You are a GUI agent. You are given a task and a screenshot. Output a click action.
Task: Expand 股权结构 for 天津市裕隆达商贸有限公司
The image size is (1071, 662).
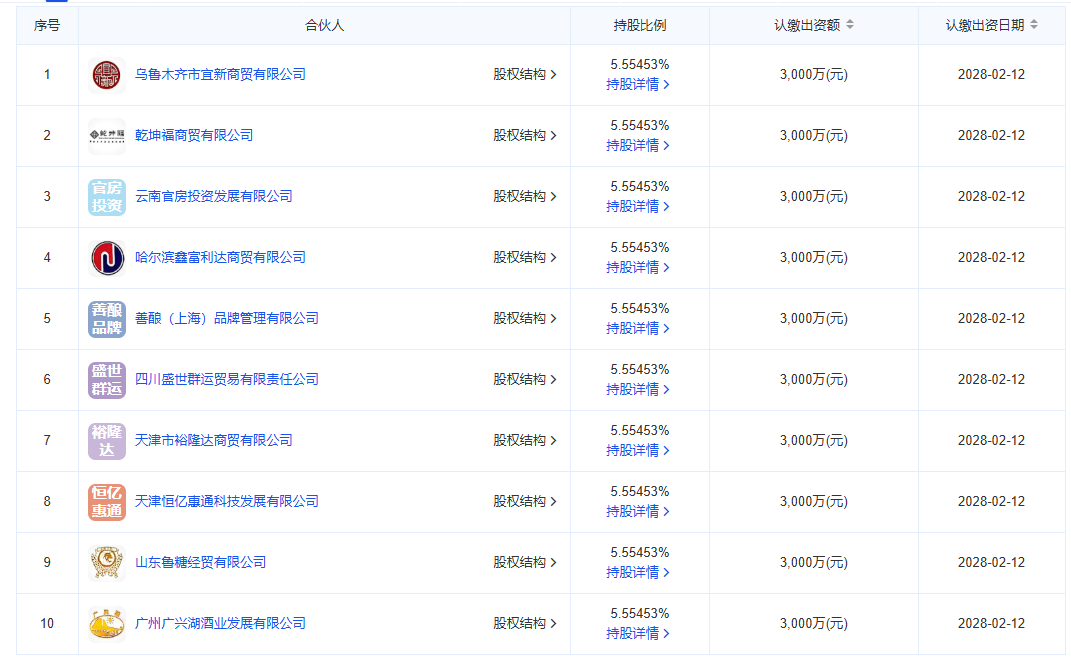tap(525, 440)
